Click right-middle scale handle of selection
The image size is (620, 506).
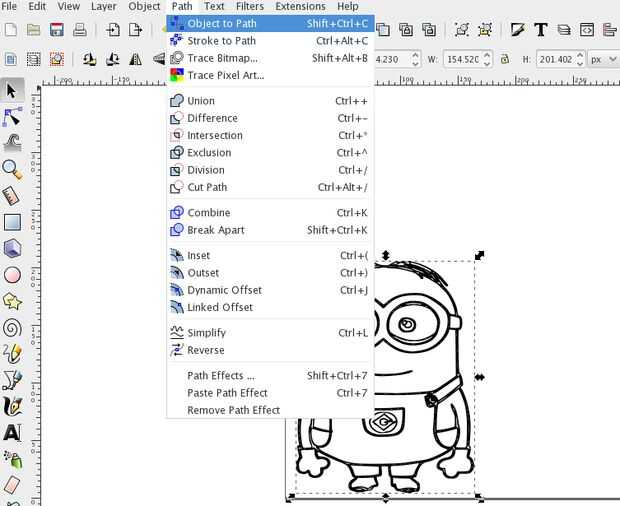(x=479, y=378)
